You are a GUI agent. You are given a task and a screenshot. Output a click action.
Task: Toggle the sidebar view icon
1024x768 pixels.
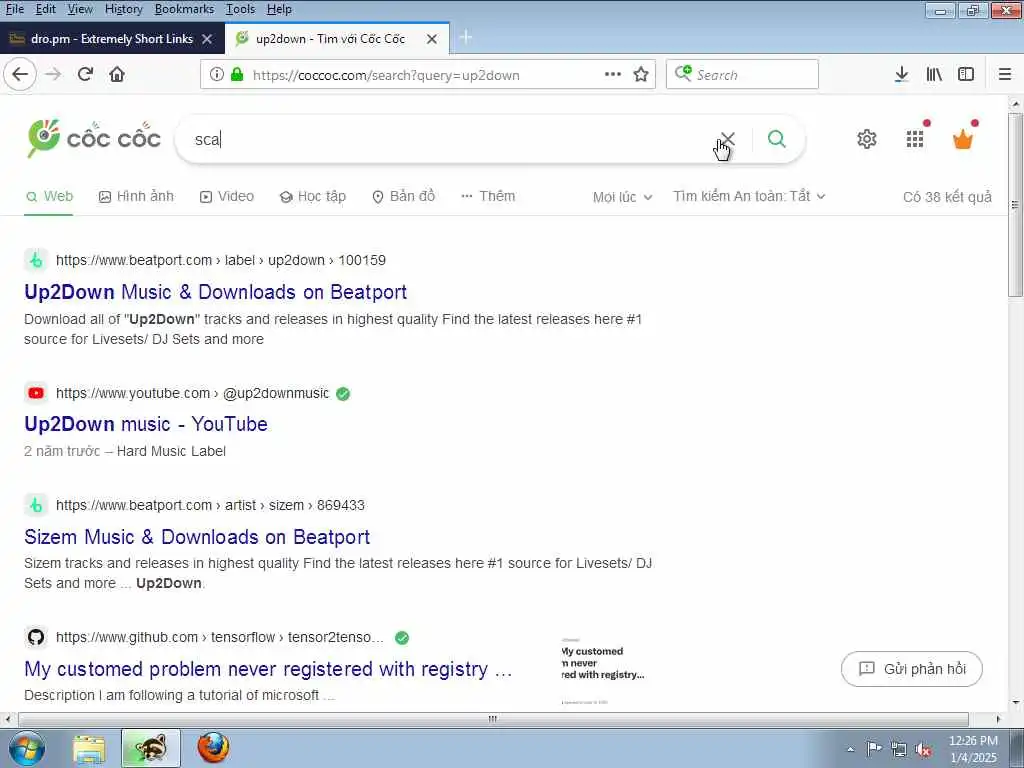pyautogui.click(x=966, y=74)
